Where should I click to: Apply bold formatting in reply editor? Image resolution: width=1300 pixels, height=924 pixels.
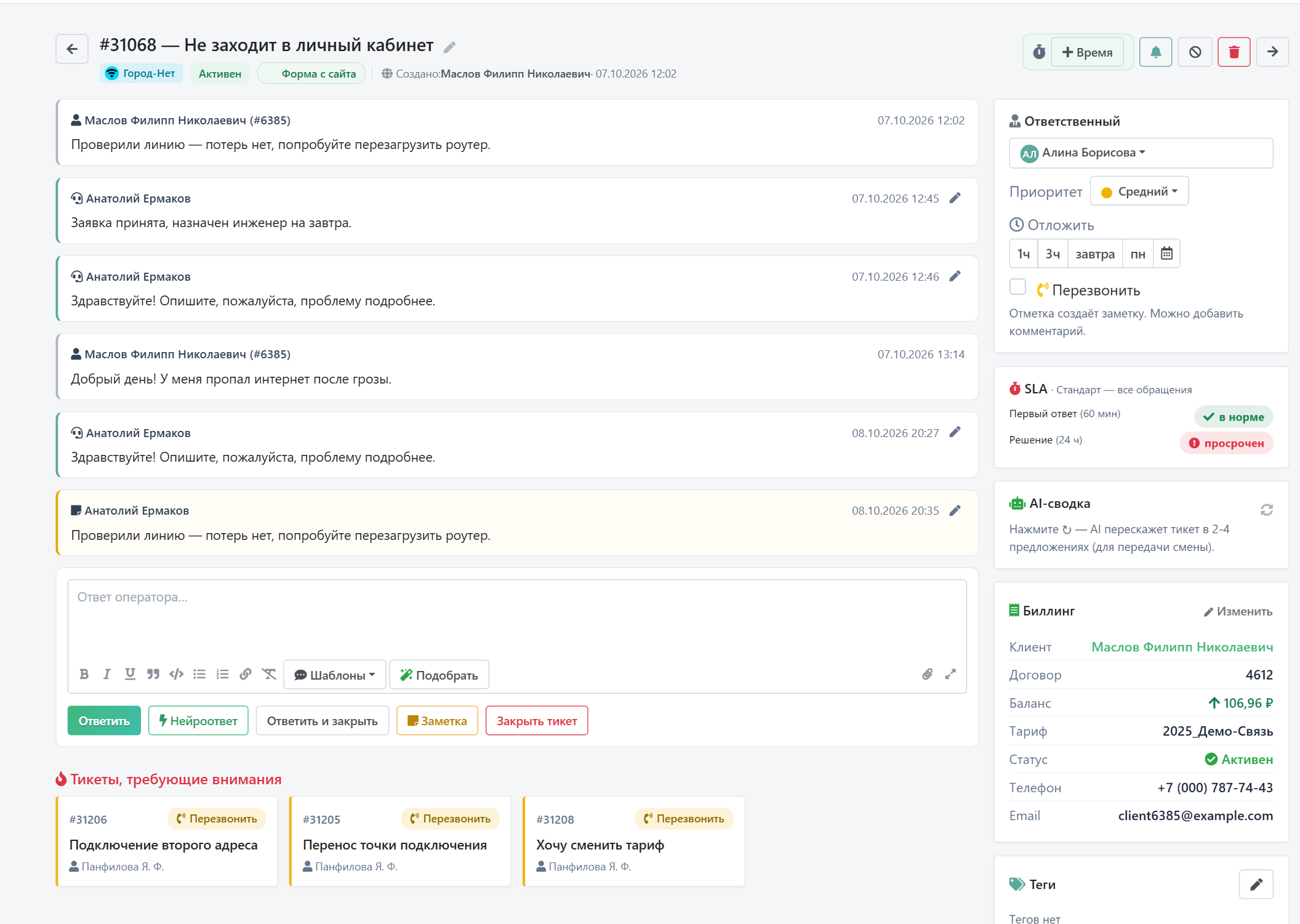84,674
